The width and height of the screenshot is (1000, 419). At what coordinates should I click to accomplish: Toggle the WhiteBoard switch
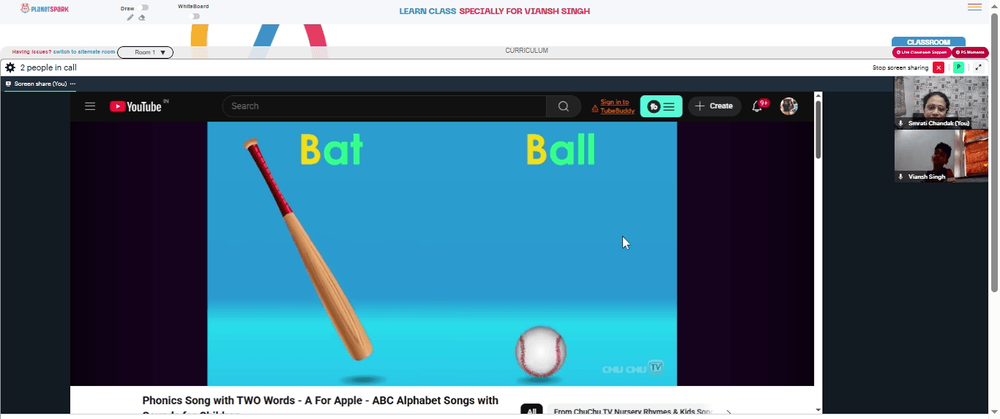pos(195,16)
